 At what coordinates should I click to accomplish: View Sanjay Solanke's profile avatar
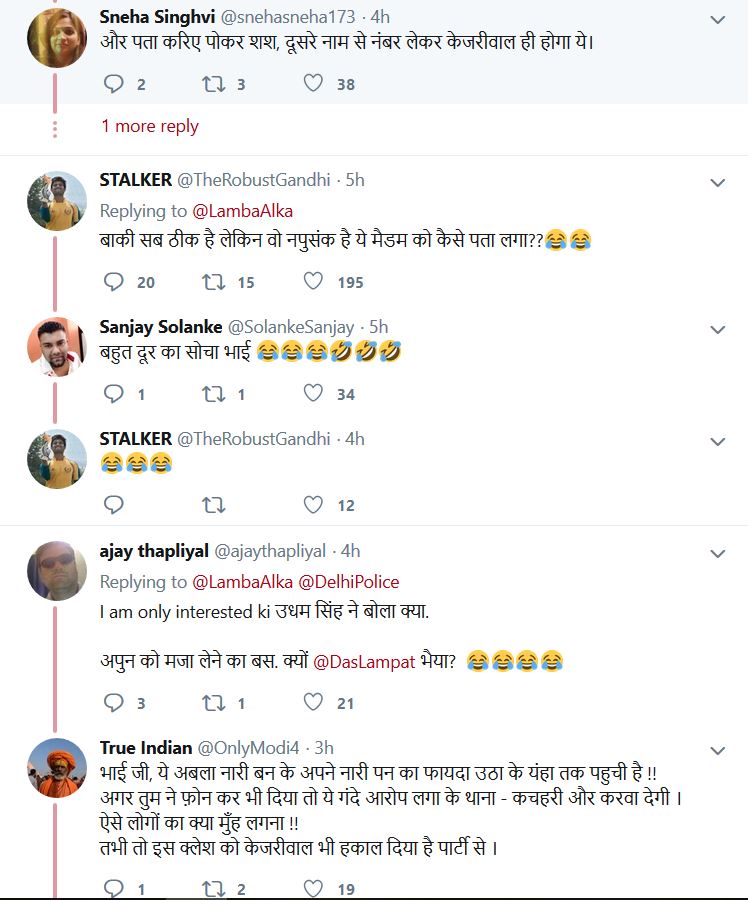56,346
